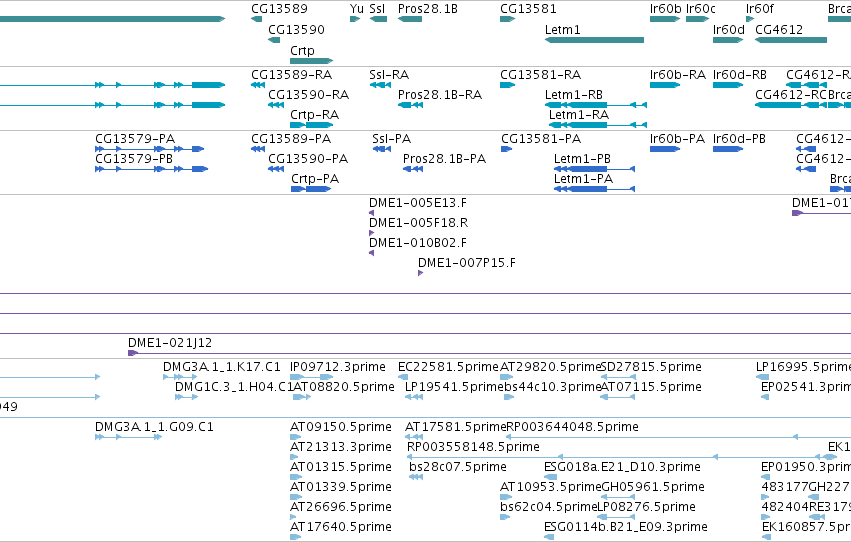
Task: Click the AT17640.5prime EST
Action: pyautogui.click(x=296, y=537)
